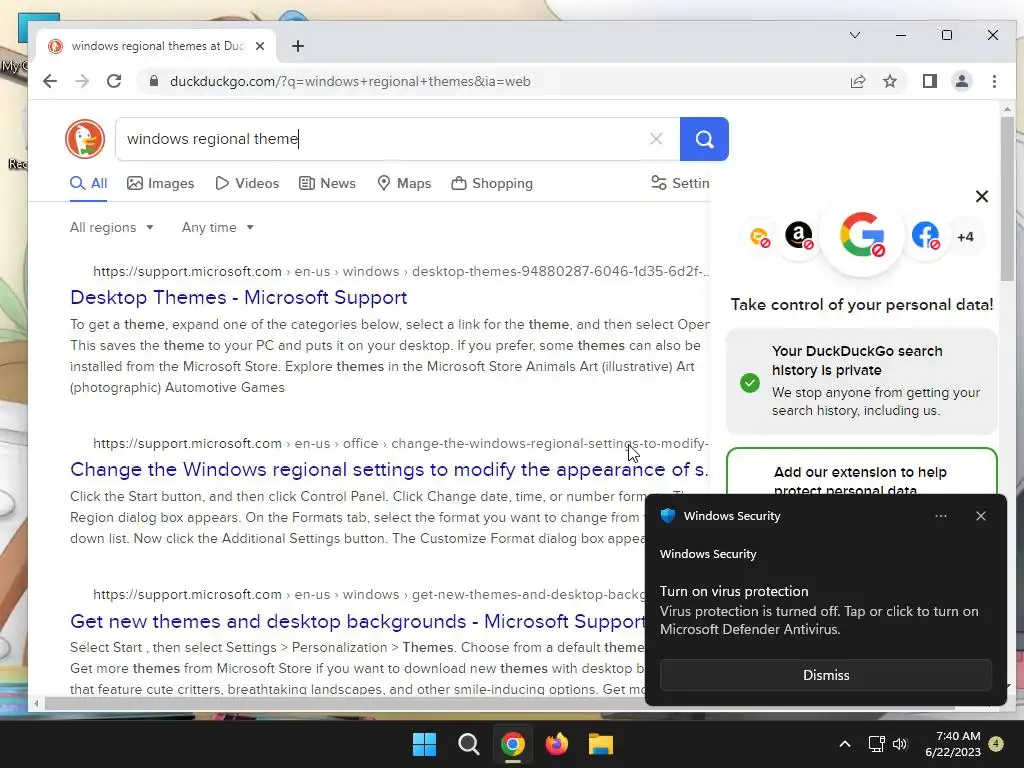Click the browser forward arrow

coord(82,82)
